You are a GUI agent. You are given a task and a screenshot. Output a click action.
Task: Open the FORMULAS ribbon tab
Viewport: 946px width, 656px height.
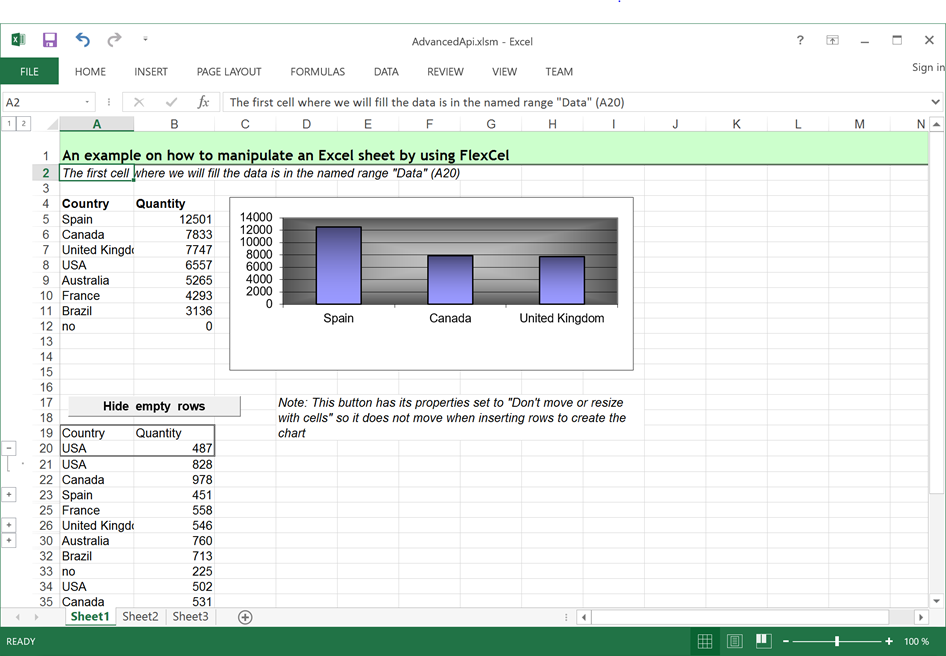(x=317, y=72)
